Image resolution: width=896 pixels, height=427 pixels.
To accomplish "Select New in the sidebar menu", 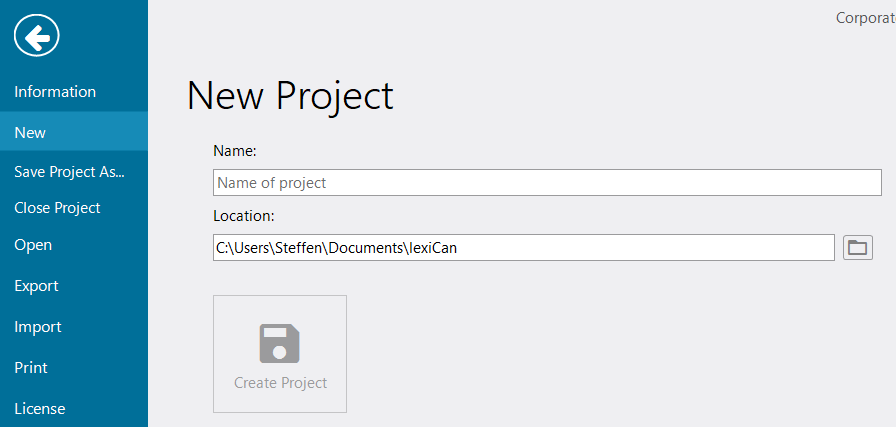I will click(30, 132).
